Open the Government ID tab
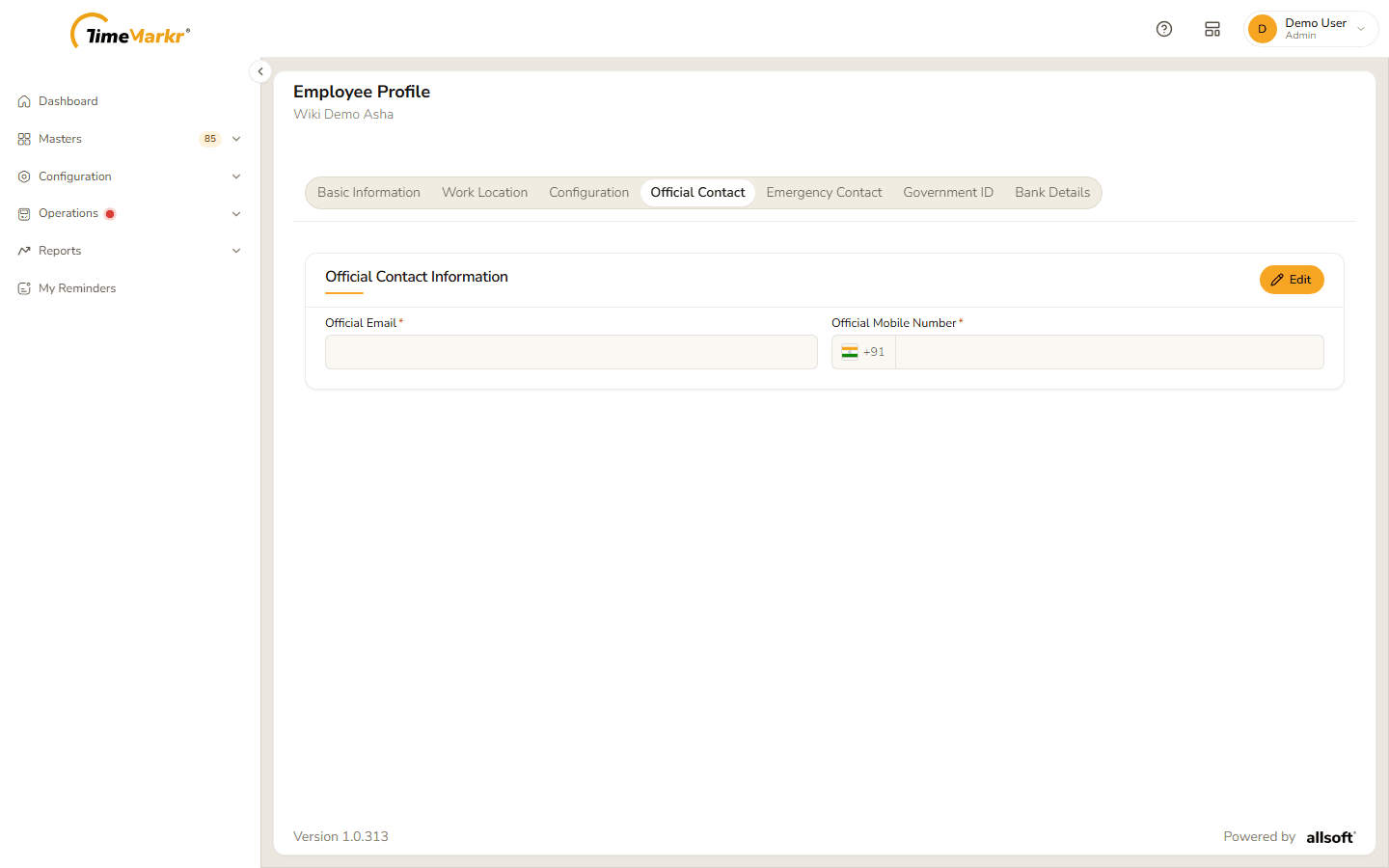 pyautogui.click(x=948, y=193)
